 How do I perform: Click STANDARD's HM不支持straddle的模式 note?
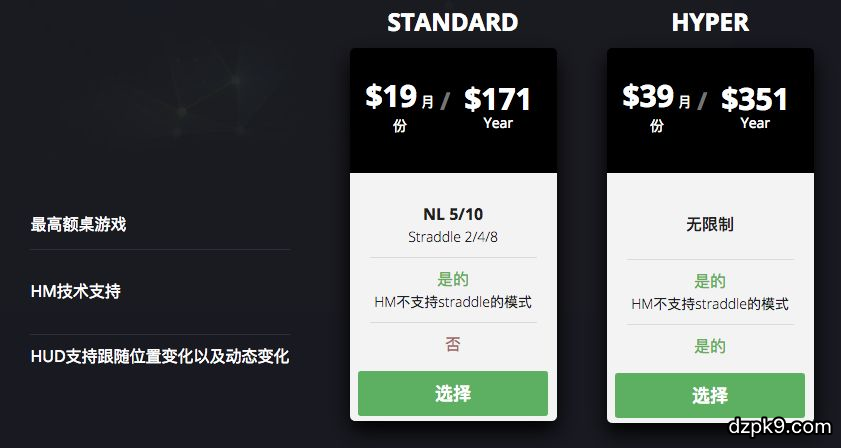click(453, 301)
